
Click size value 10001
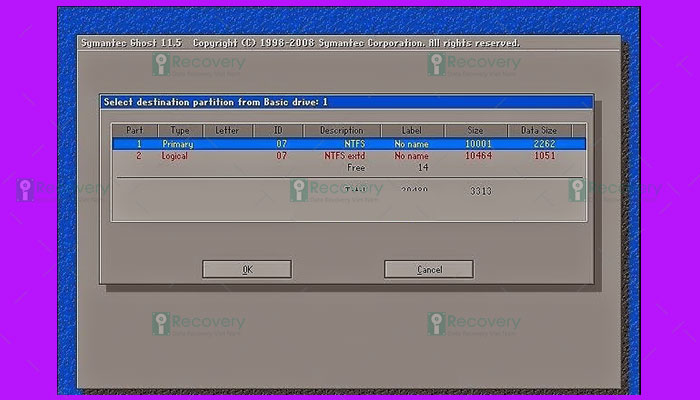(478, 144)
